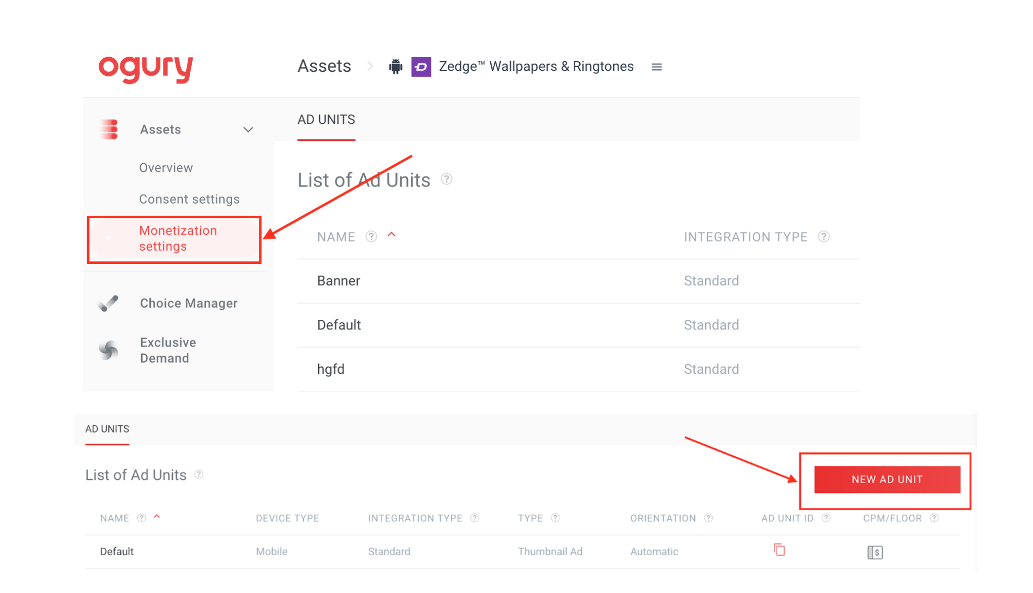The width and height of the screenshot is (1033, 593).
Task: Open Consent settings in sidebar
Action: [x=189, y=199]
